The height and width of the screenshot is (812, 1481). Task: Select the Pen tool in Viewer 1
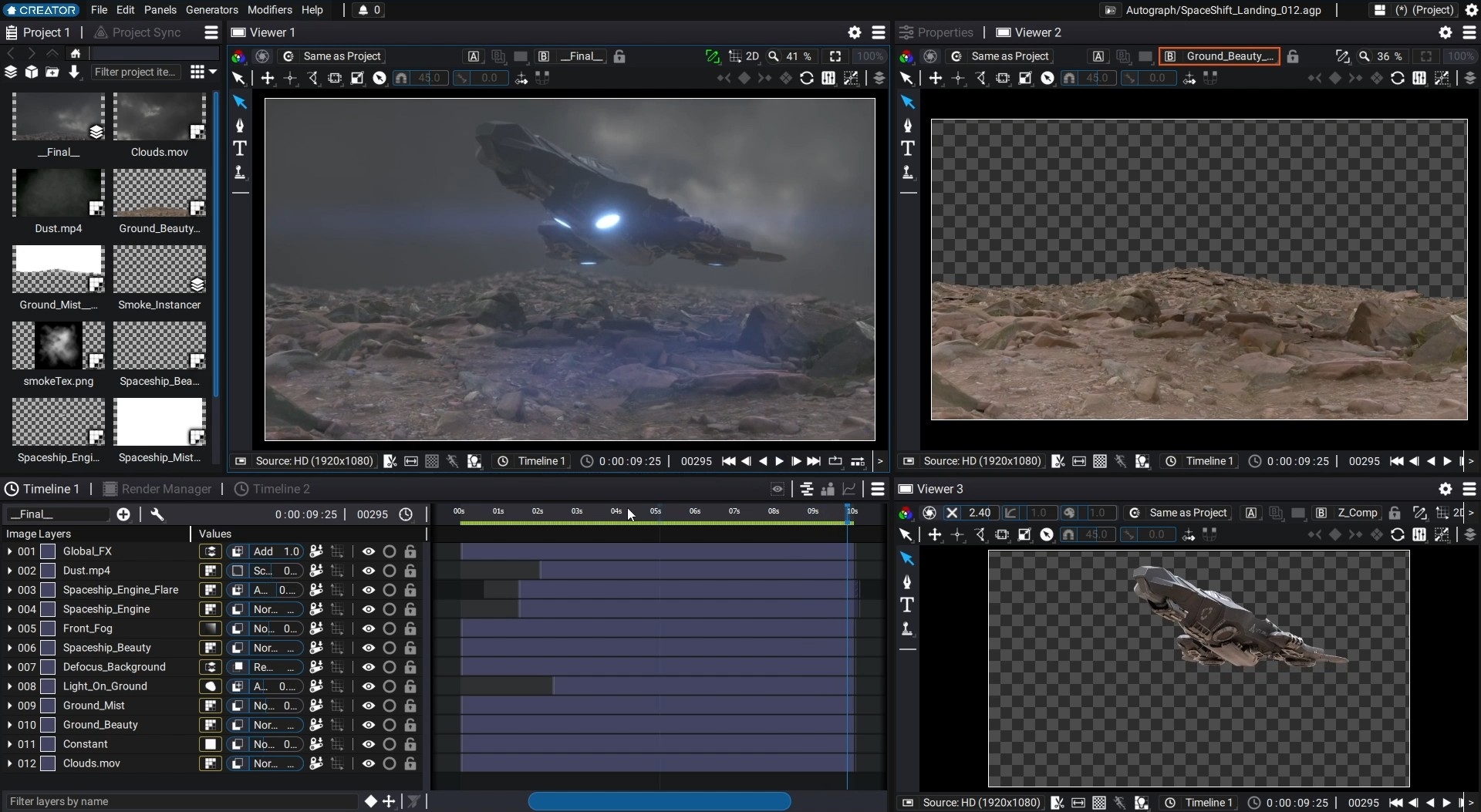coord(240,125)
